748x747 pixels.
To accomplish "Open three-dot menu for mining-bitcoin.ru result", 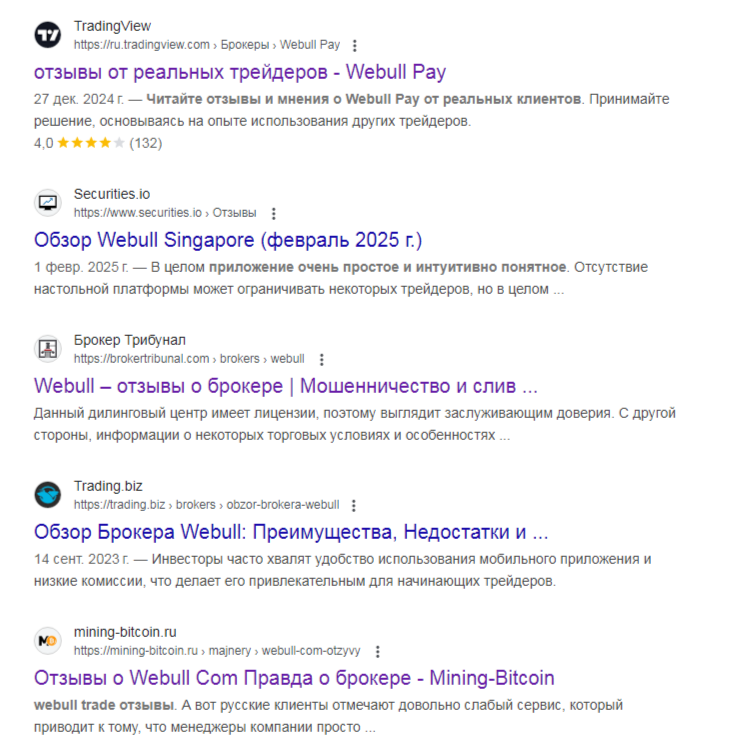I will (x=377, y=651).
